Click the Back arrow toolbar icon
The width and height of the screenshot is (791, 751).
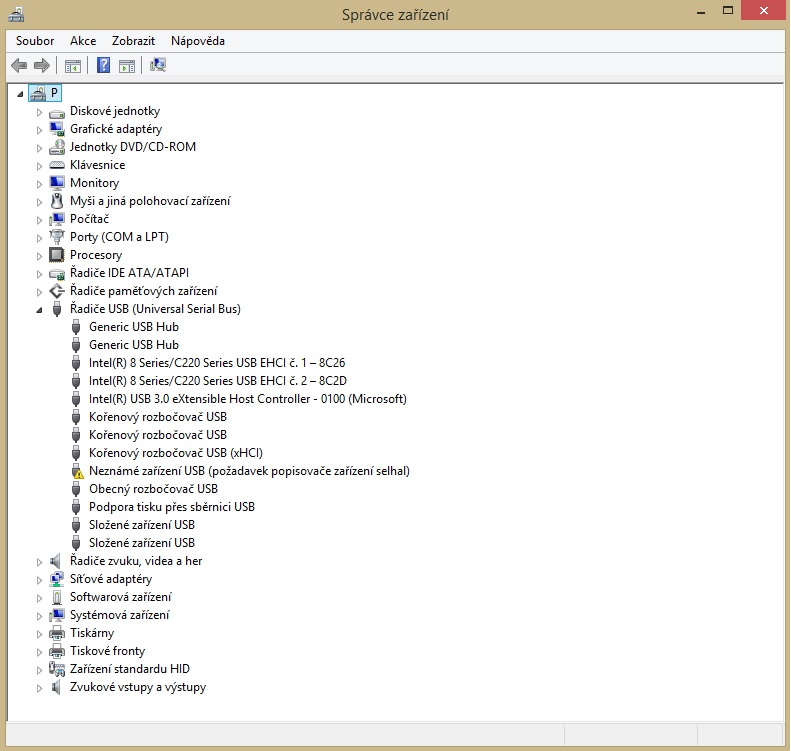tap(18, 66)
